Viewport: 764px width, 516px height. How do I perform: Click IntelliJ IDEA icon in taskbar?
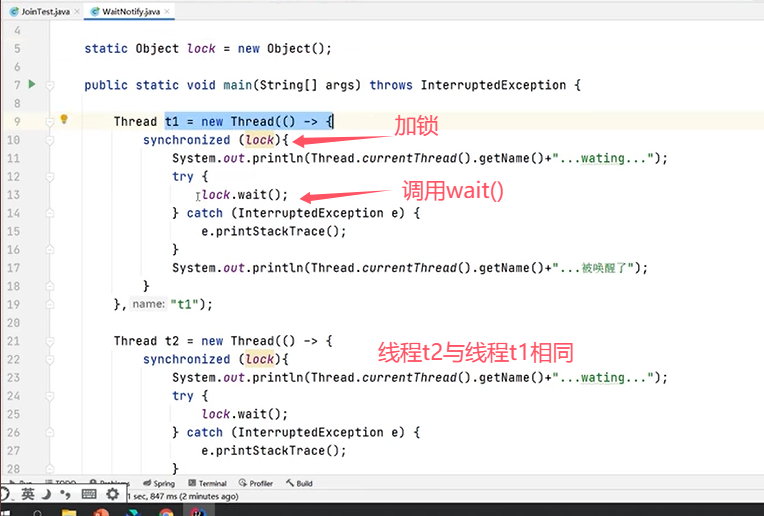[x=198, y=512]
